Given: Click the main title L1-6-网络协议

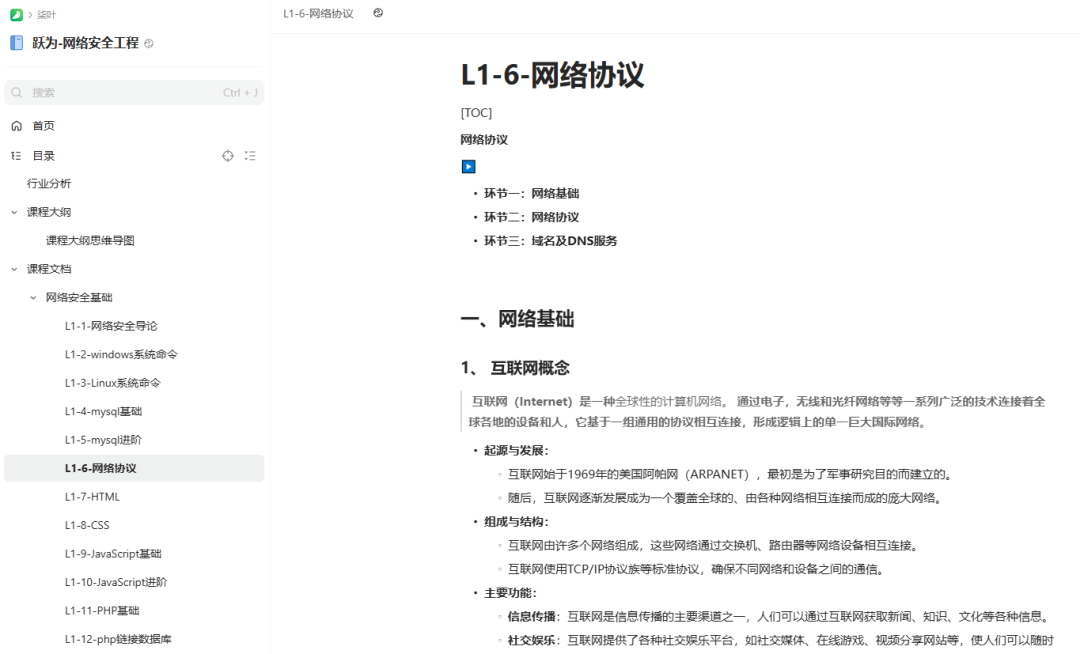Looking at the screenshot, I should tap(552, 74).
